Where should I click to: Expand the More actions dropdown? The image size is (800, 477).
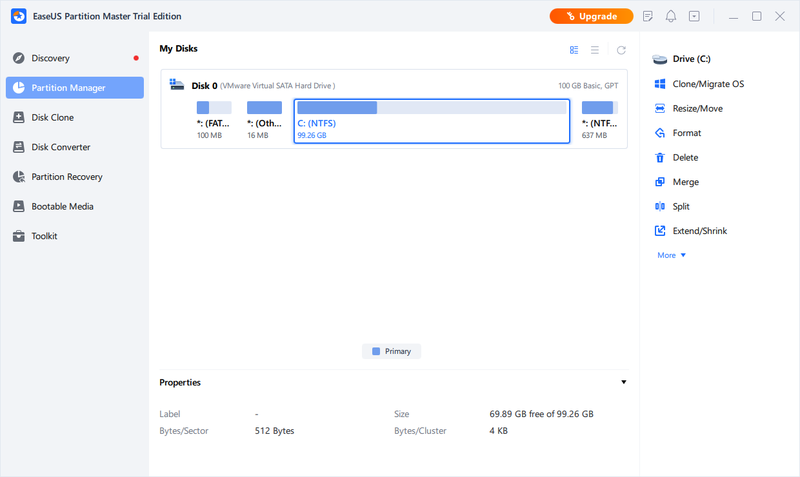tap(672, 255)
